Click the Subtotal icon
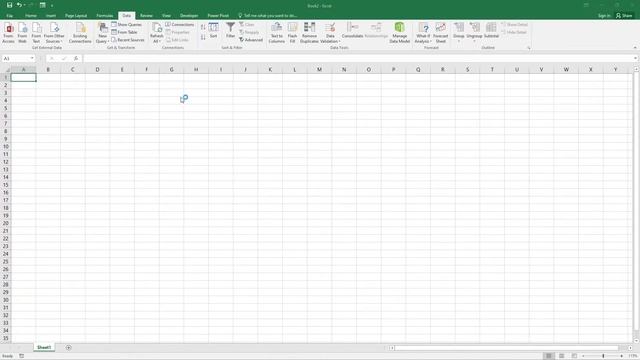The width and height of the screenshot is (640, 360). (x=491, y=31)
